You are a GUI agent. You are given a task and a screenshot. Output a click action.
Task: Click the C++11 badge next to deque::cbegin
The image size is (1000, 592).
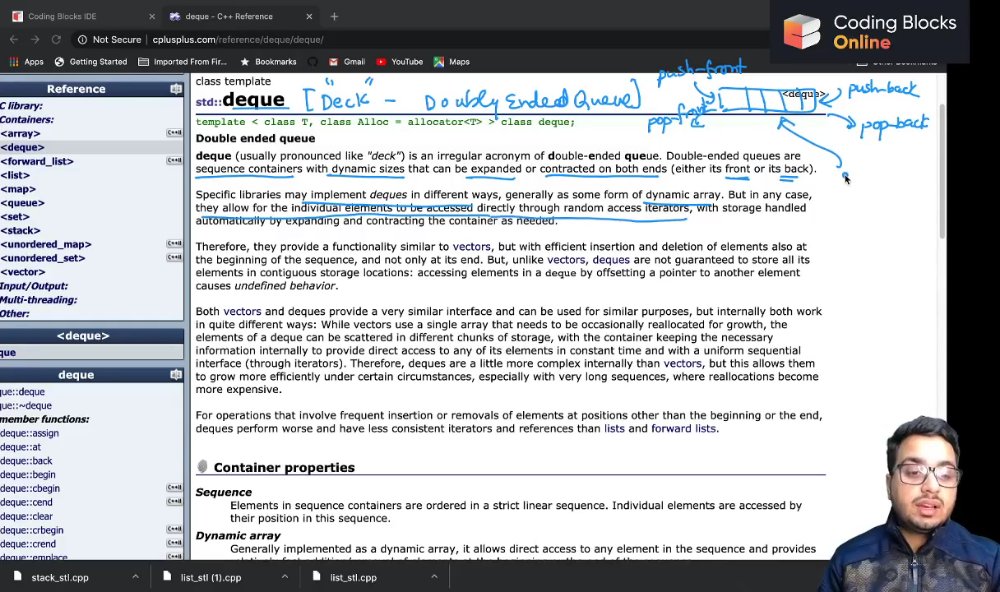[x=174, y=488]
